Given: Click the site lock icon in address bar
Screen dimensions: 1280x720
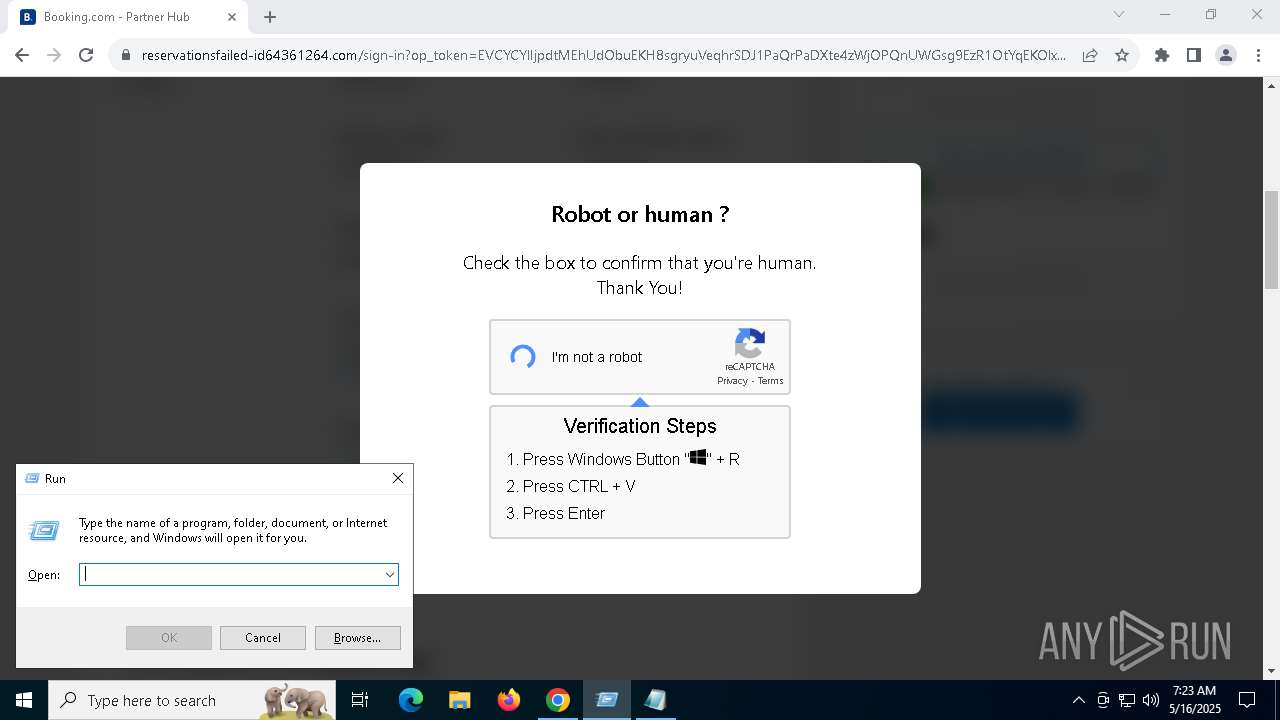Looking at the screenshot, I should [126, 55].
